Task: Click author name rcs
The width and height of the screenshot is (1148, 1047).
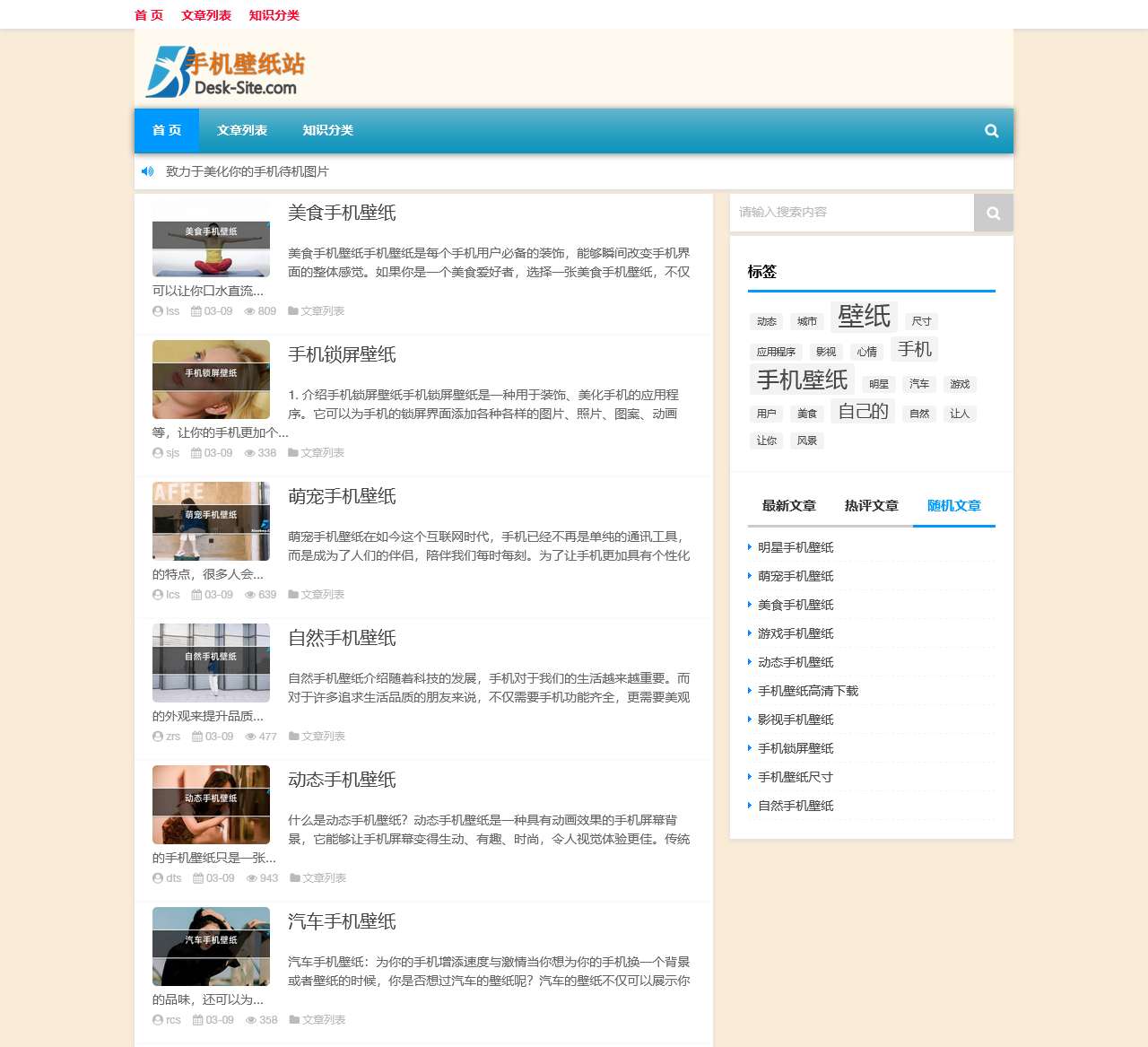Action: (174, 1020)
